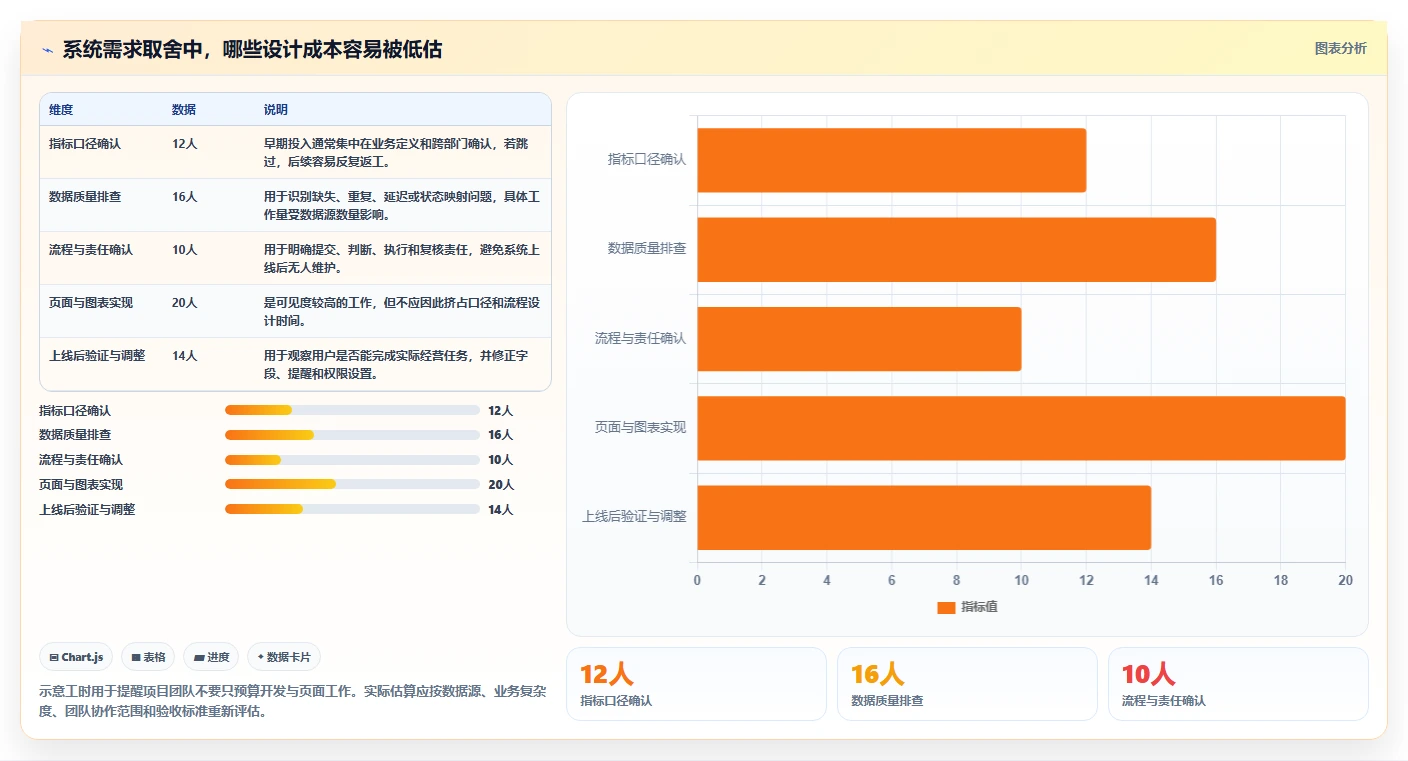
Task: Click the 数据质量排查 progress bar
Action: click(352, 435)
